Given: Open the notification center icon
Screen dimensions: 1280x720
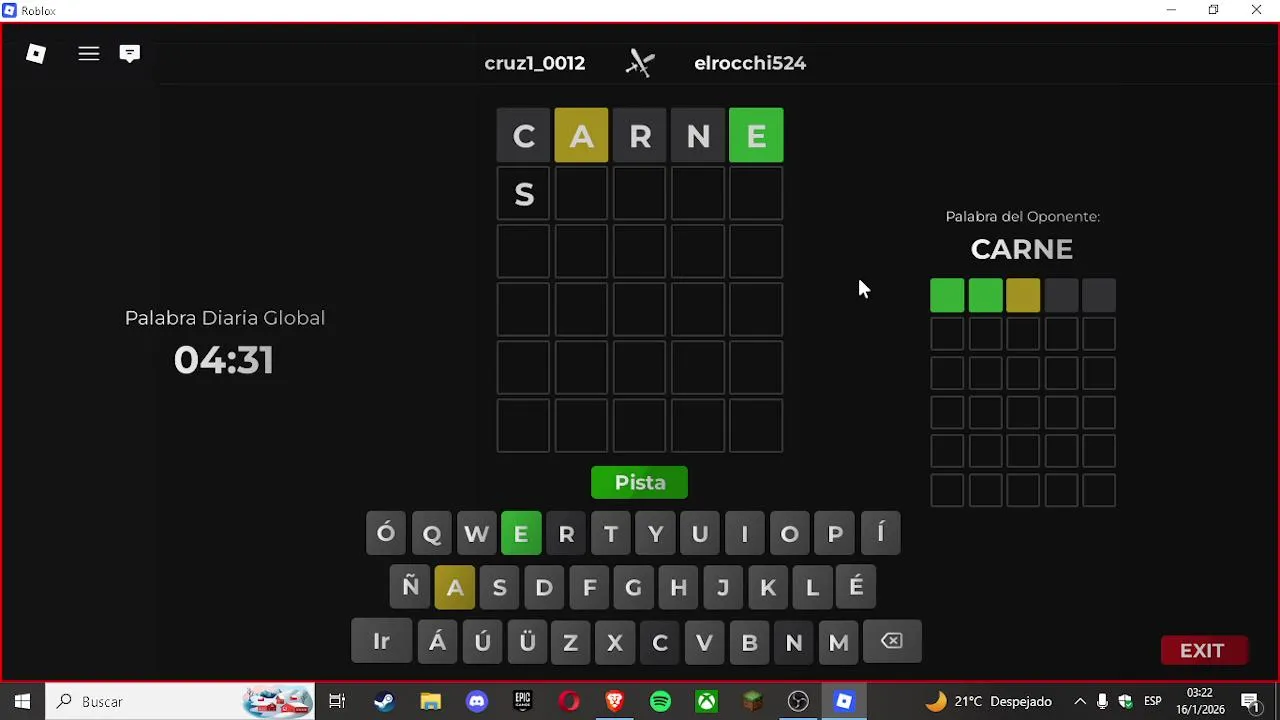Looking at the screenshot, I should tap(1250, 702).
